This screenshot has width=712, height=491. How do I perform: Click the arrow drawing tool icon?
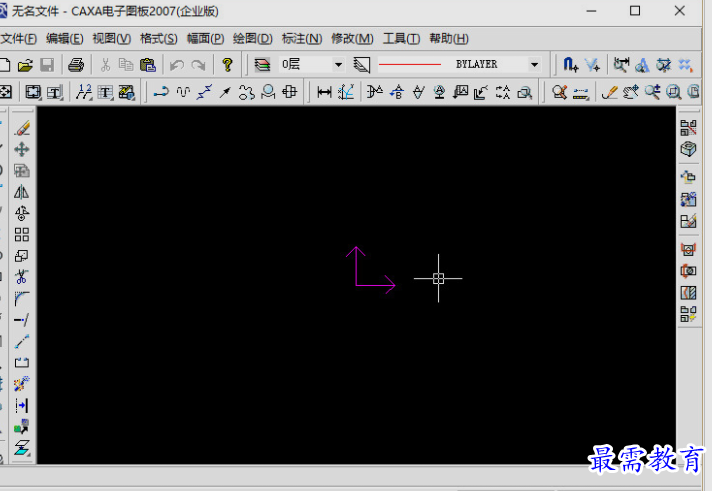[225, 92]
